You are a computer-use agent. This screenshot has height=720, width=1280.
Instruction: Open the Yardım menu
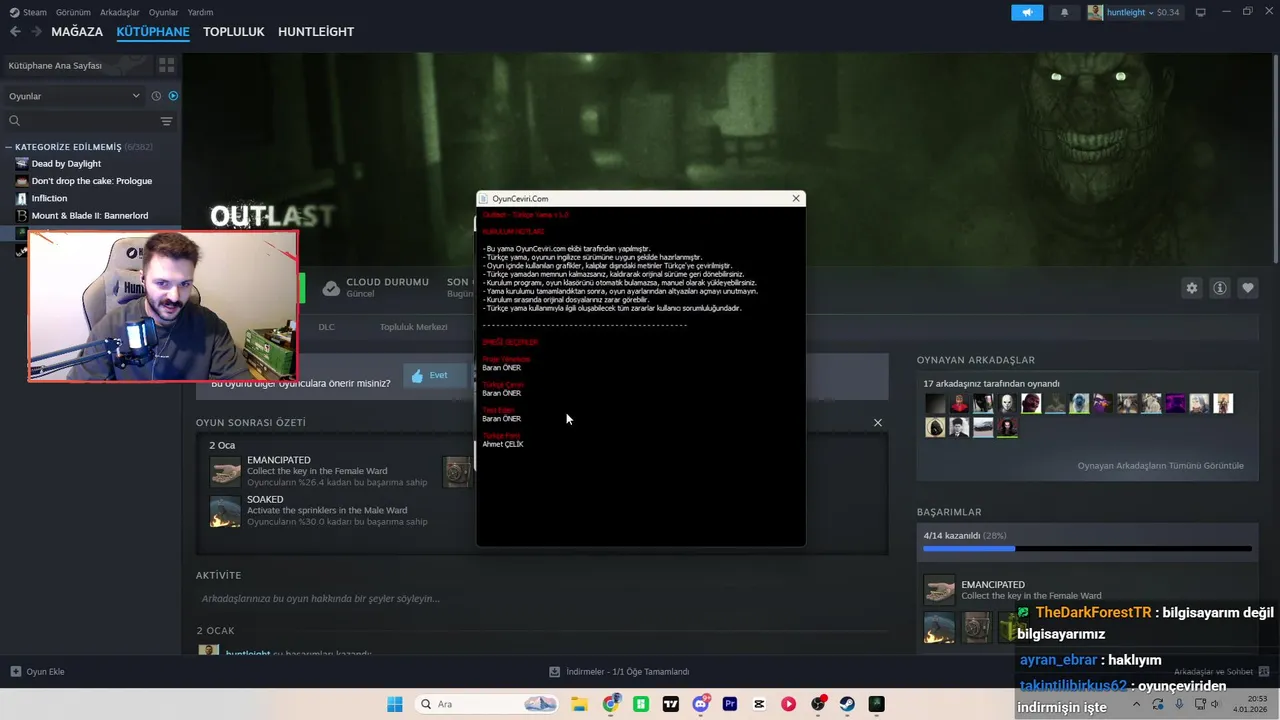click(x=200, y=12)
